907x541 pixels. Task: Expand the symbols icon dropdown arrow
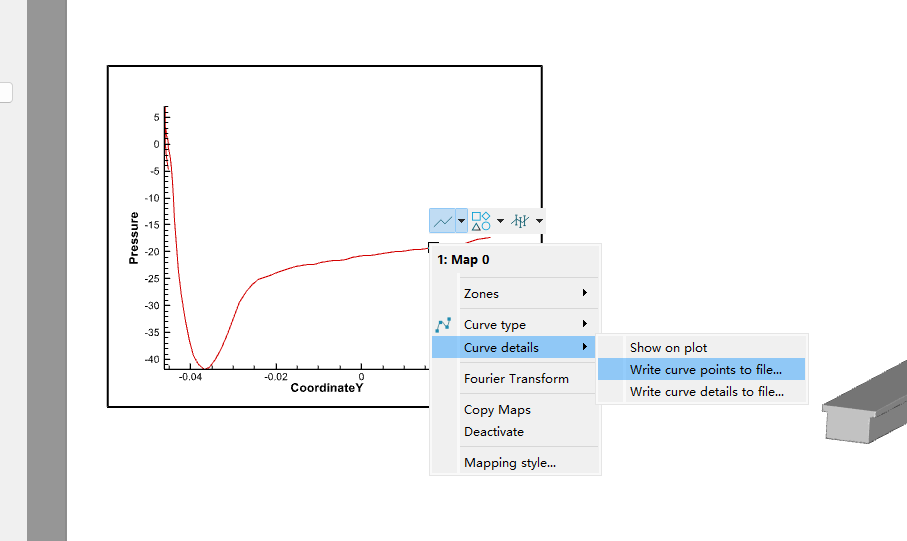[500, 220]
